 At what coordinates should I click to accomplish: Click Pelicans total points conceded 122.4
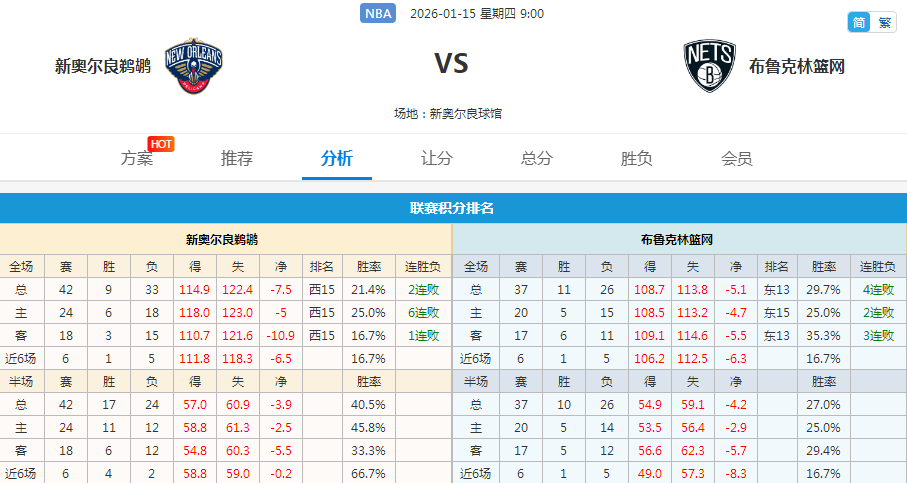(238, 289)
